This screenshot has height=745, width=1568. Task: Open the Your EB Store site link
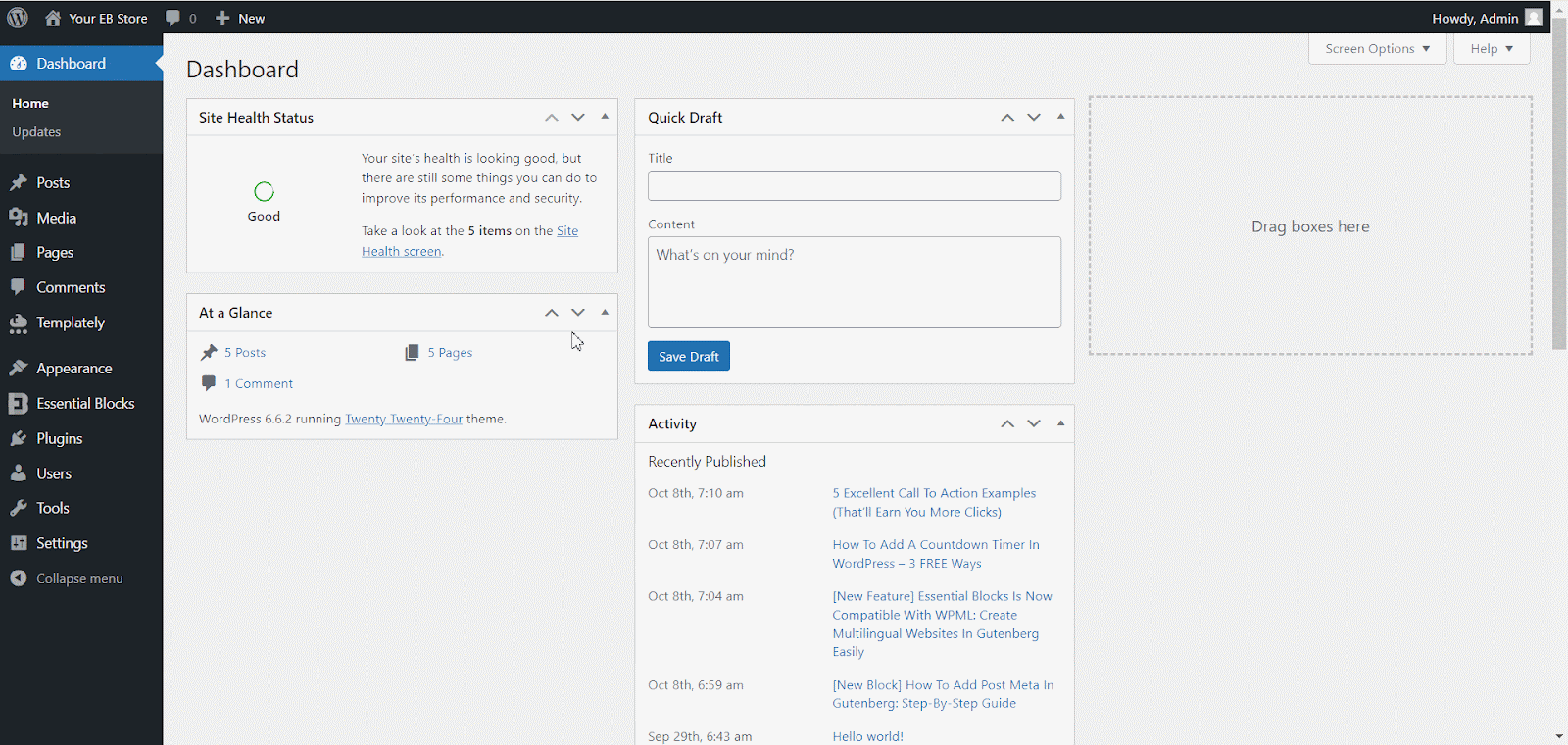(108, 19)
